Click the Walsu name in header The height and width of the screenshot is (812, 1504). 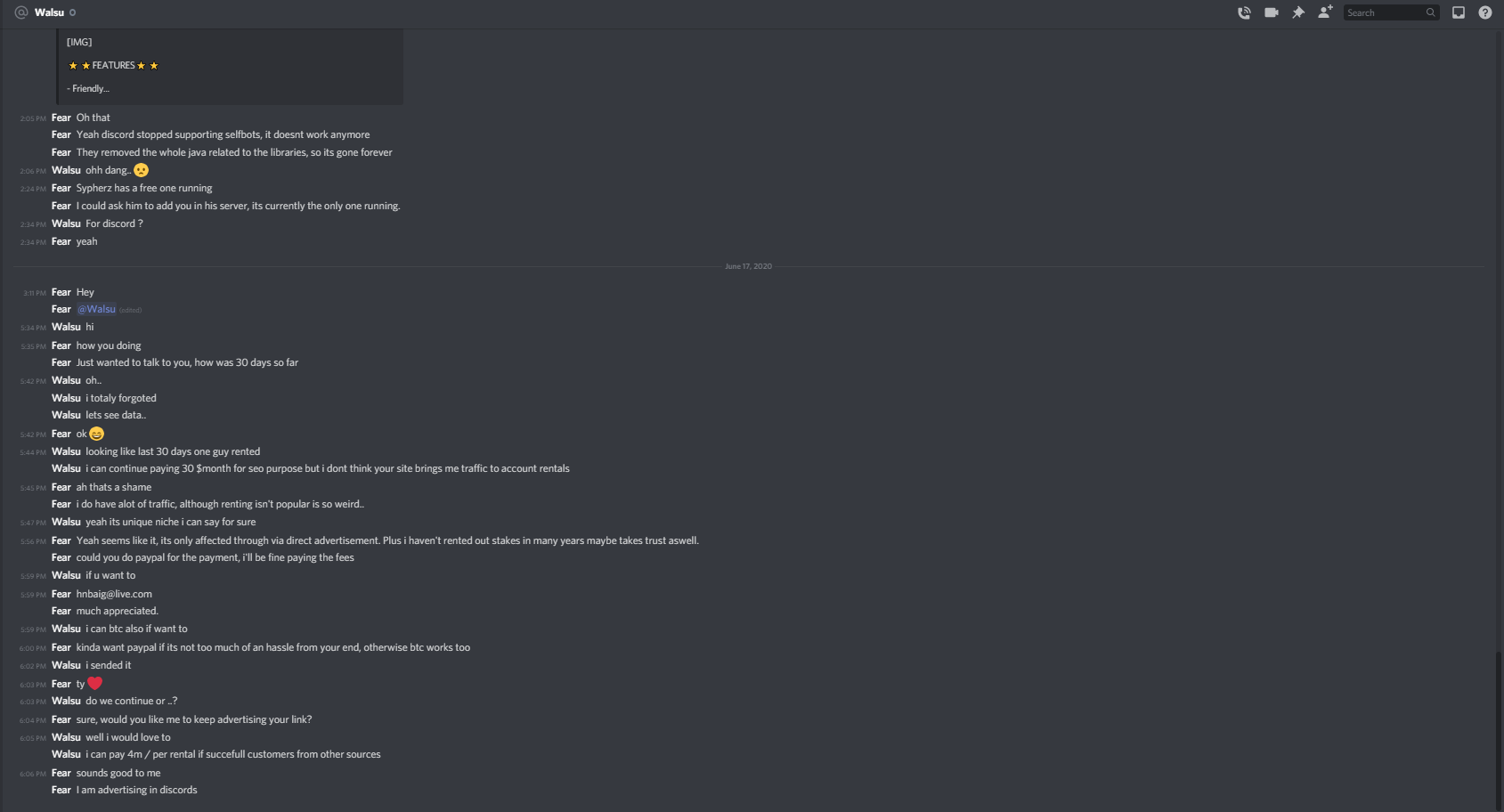click(x=49, y=12)
